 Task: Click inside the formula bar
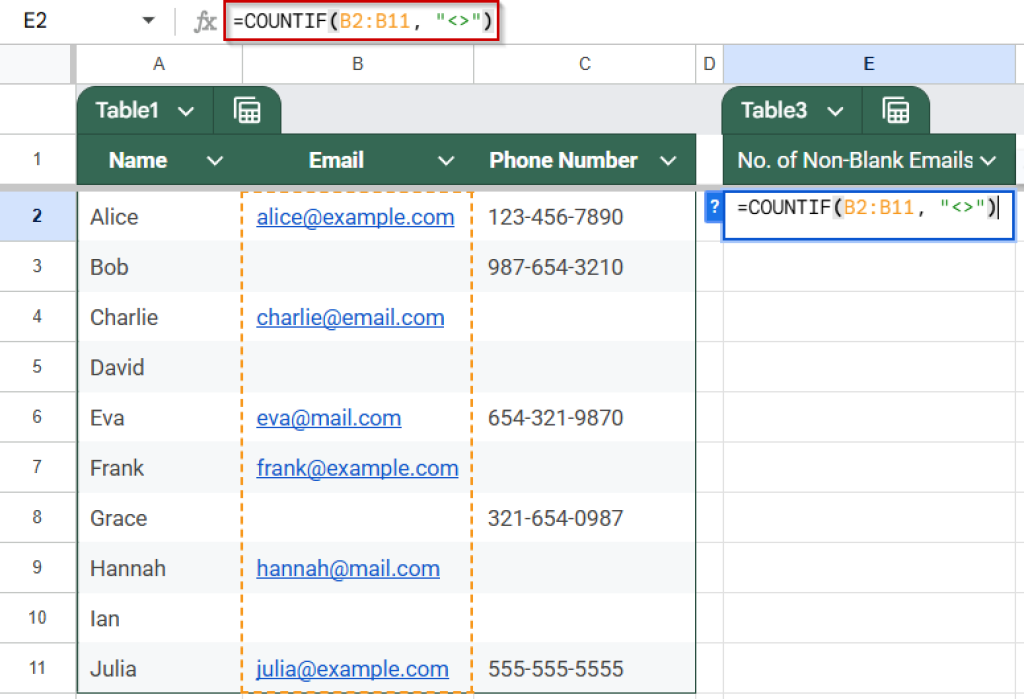coord(360,19)
